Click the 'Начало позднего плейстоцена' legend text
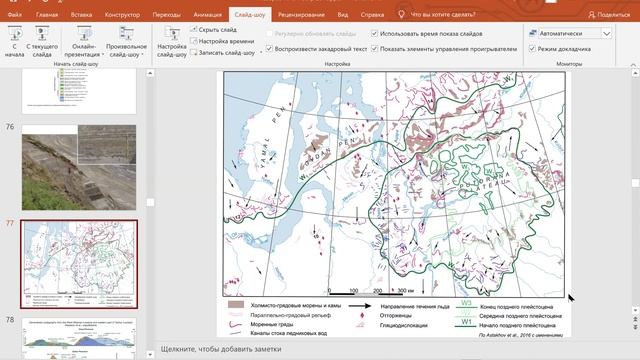Viewport: 640px width, 360px height. click(517, 325)
